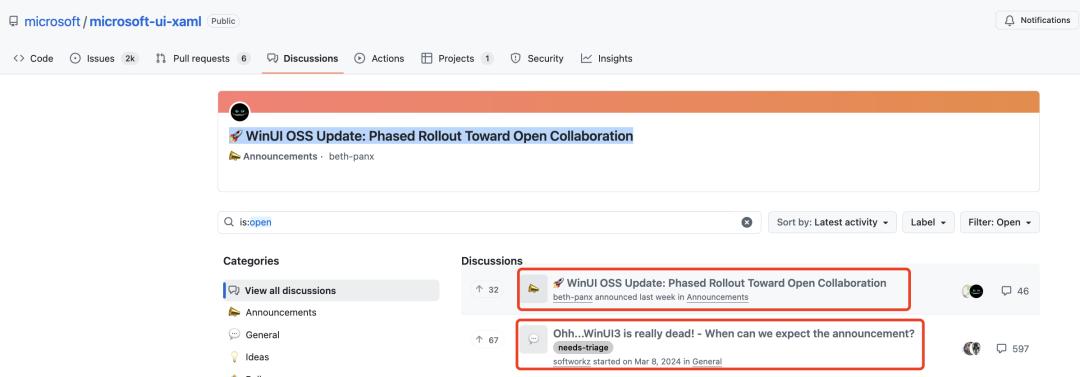
Task: Open the avatar on the pinned announcement card
Action: tap(240, 112)
